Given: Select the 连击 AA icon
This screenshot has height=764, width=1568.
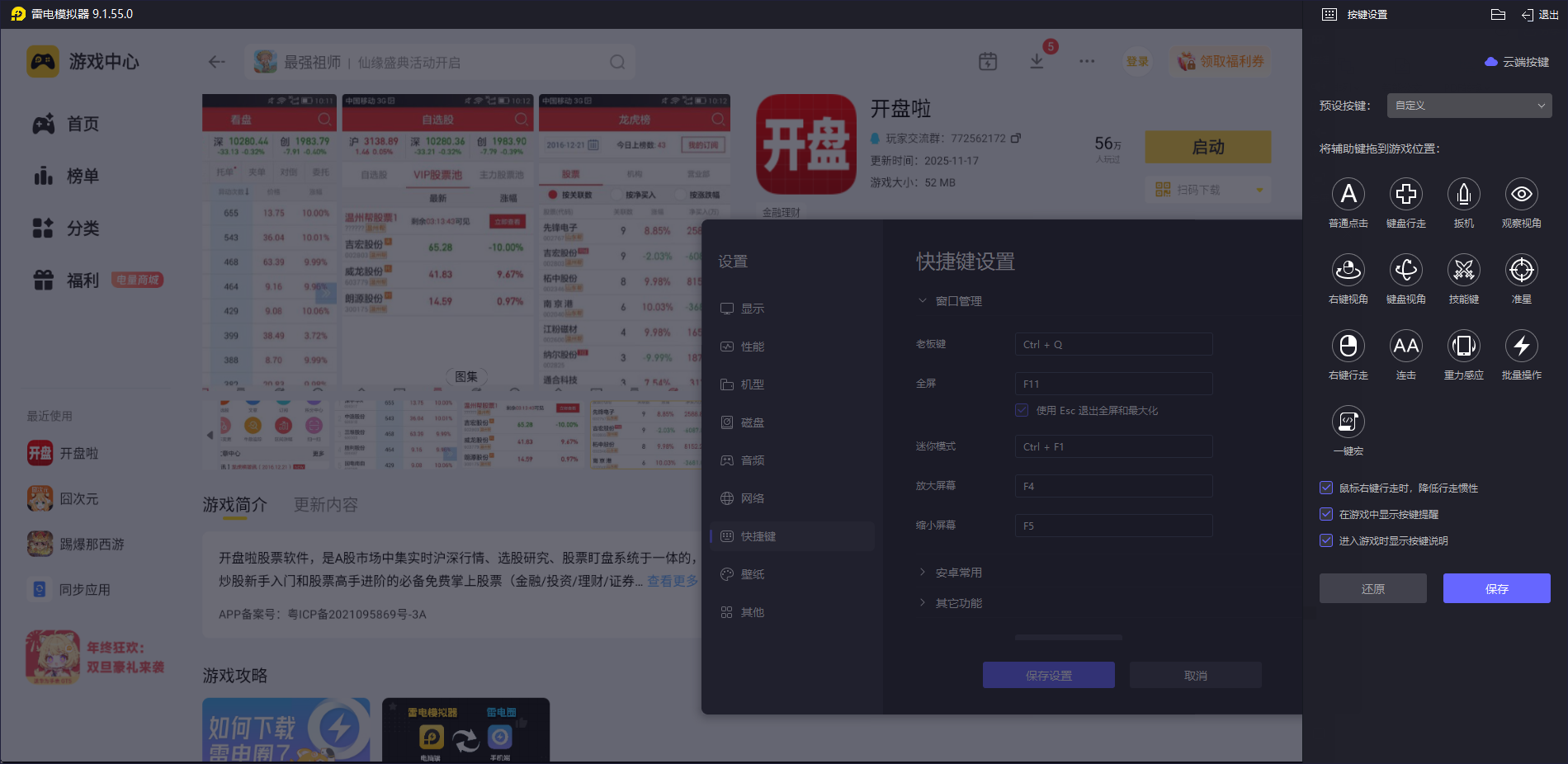Looking at the screenshot, I should (x=1405, y=346).
